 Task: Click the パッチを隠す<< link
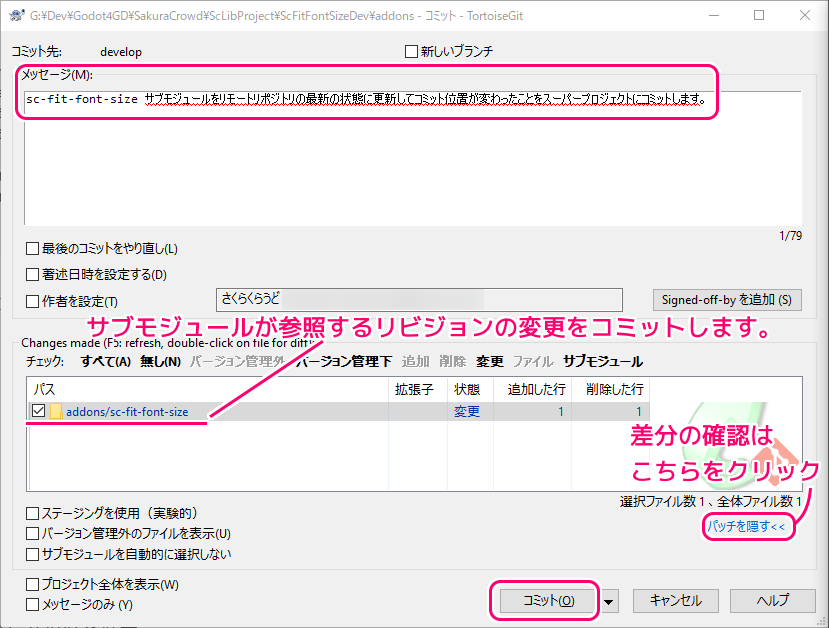tap(746, 526)
